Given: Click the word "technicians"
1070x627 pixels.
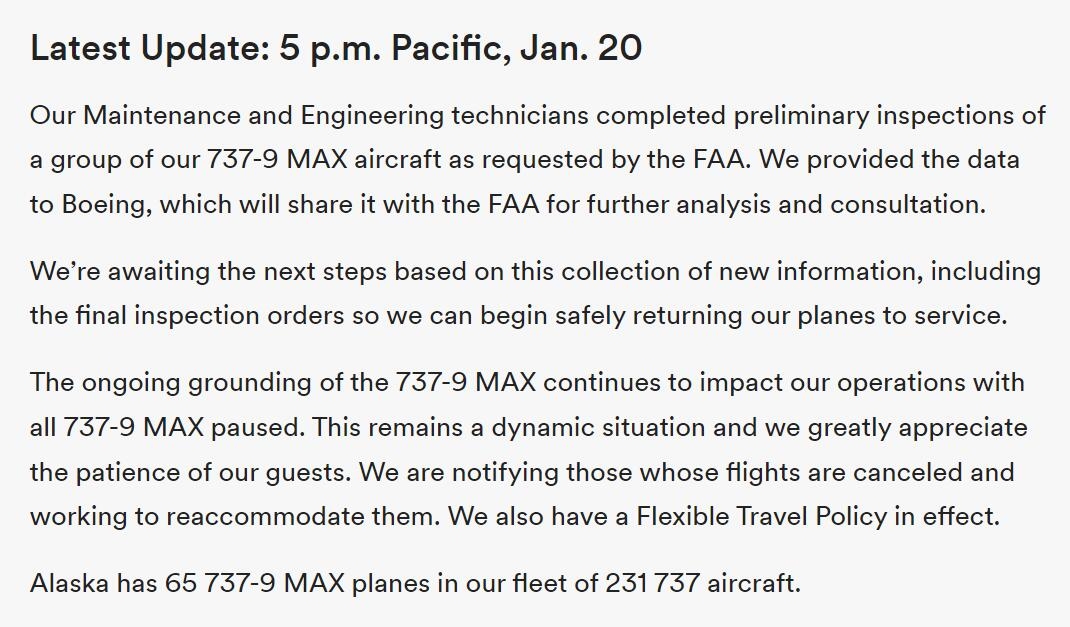Looking at the screenshot, I should (519, 116).
